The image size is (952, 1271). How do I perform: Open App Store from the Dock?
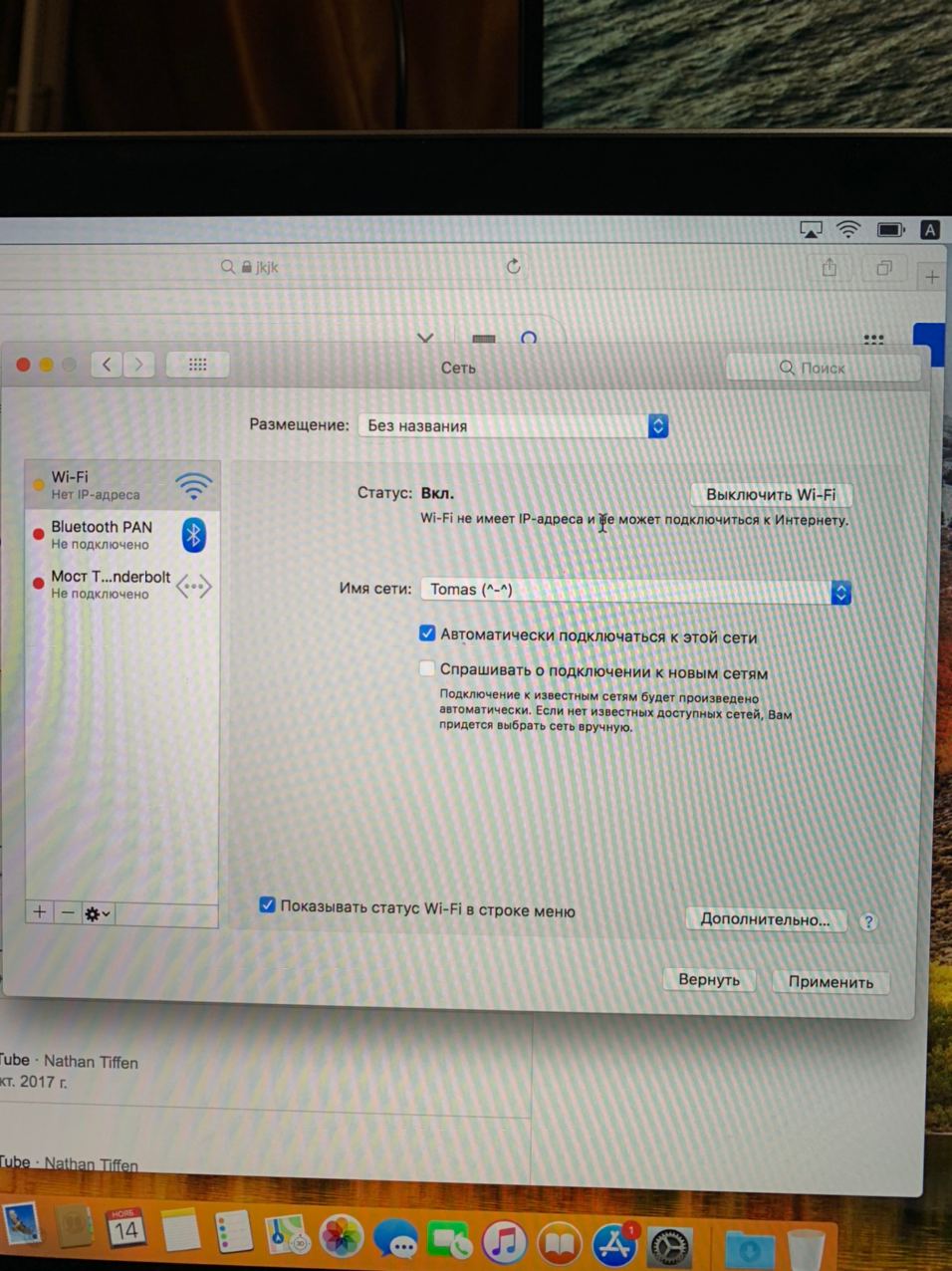[x=614, y=1244]
